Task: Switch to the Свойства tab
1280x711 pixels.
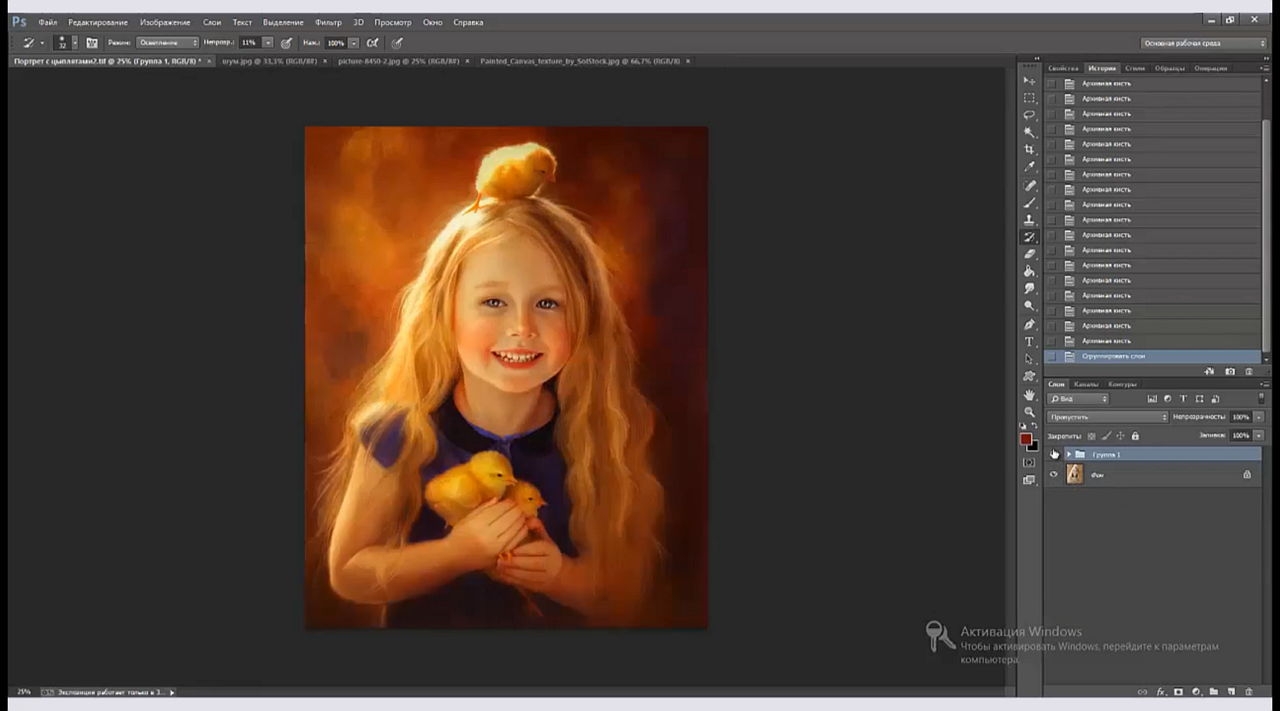Action: 1063,68
